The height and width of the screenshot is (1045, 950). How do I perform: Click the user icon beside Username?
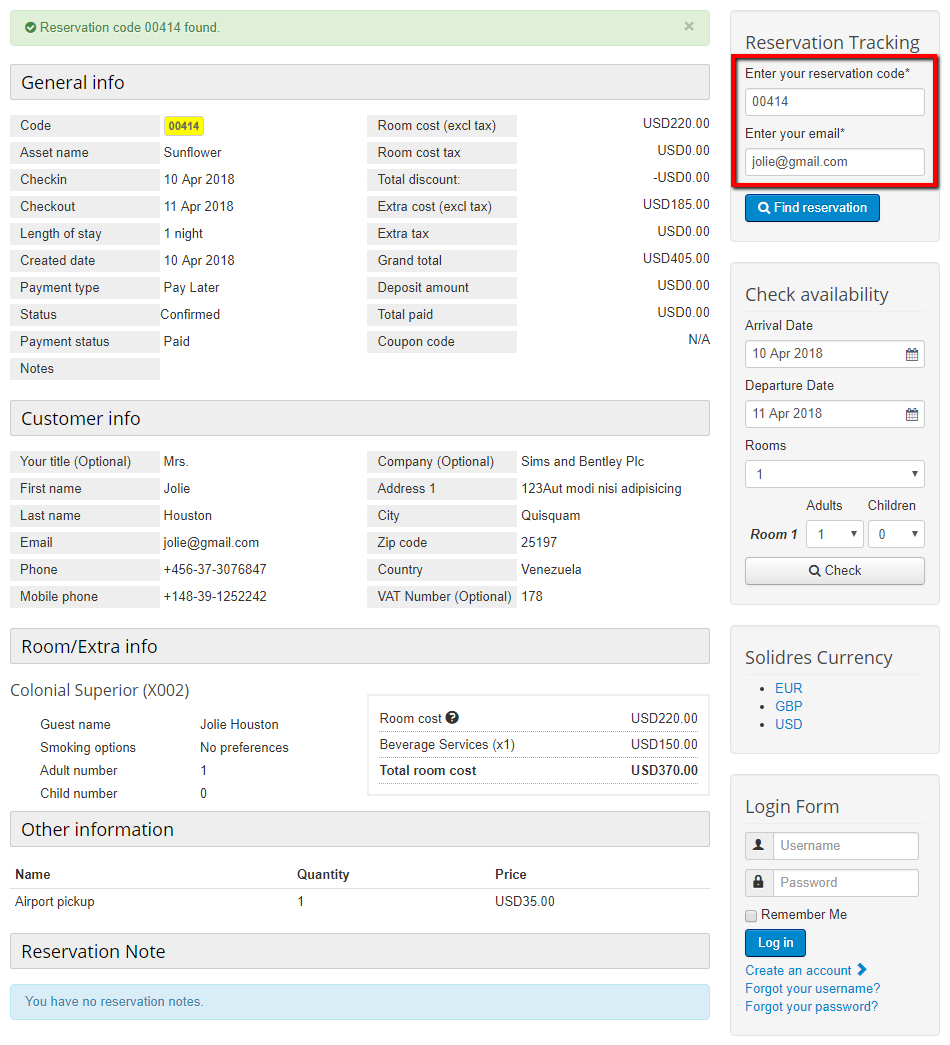pyautogui.click(x=759, y=846)
